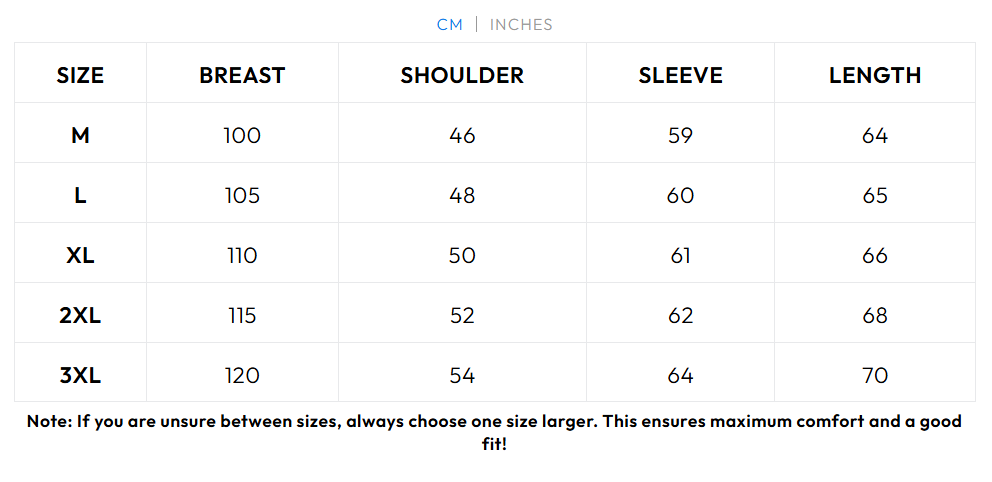
Task: Click shoulder value 48 for size L
Action: click(462, 195)
